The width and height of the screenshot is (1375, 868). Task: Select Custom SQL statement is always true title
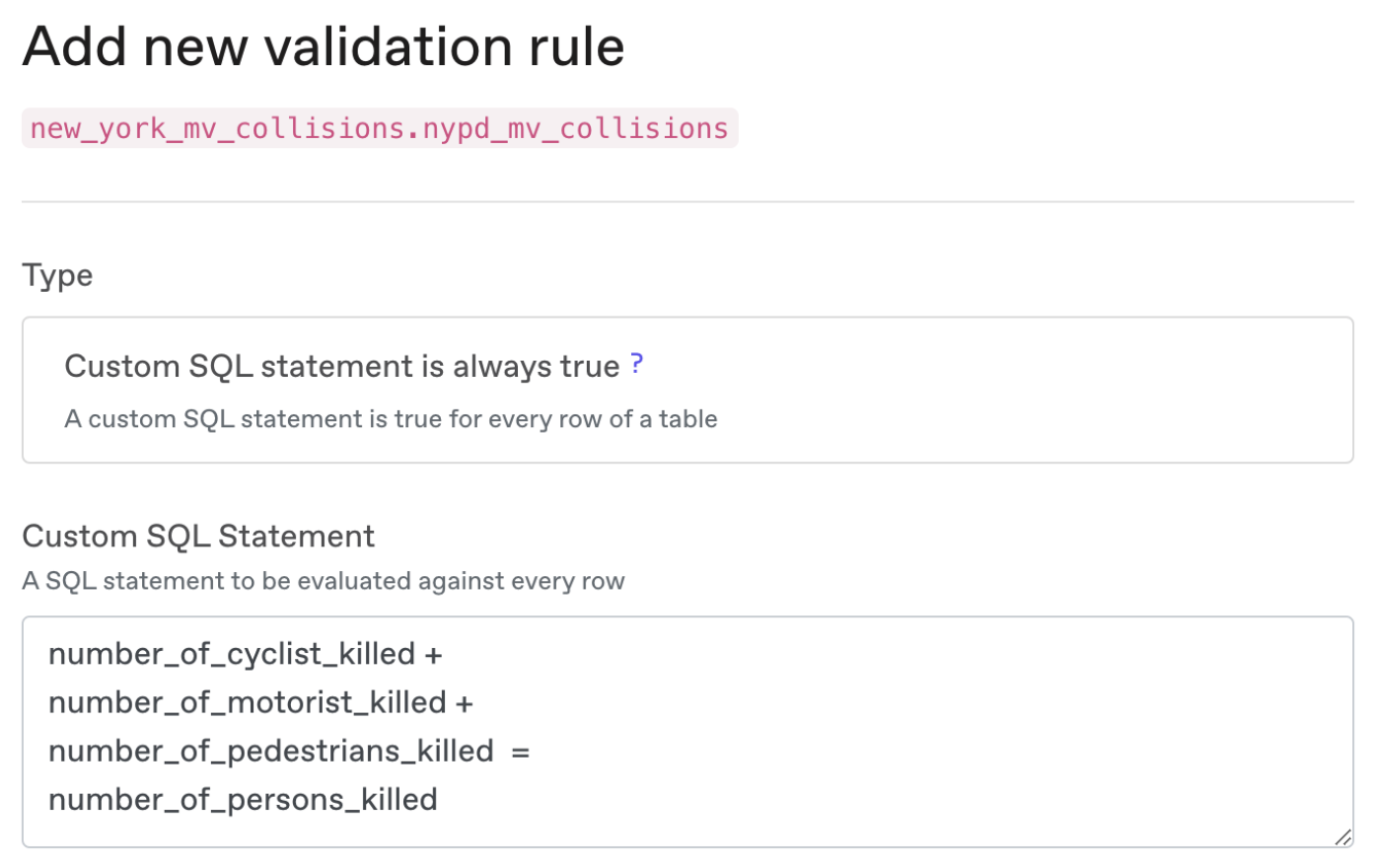pyautogui.click(x=342, y=366)
